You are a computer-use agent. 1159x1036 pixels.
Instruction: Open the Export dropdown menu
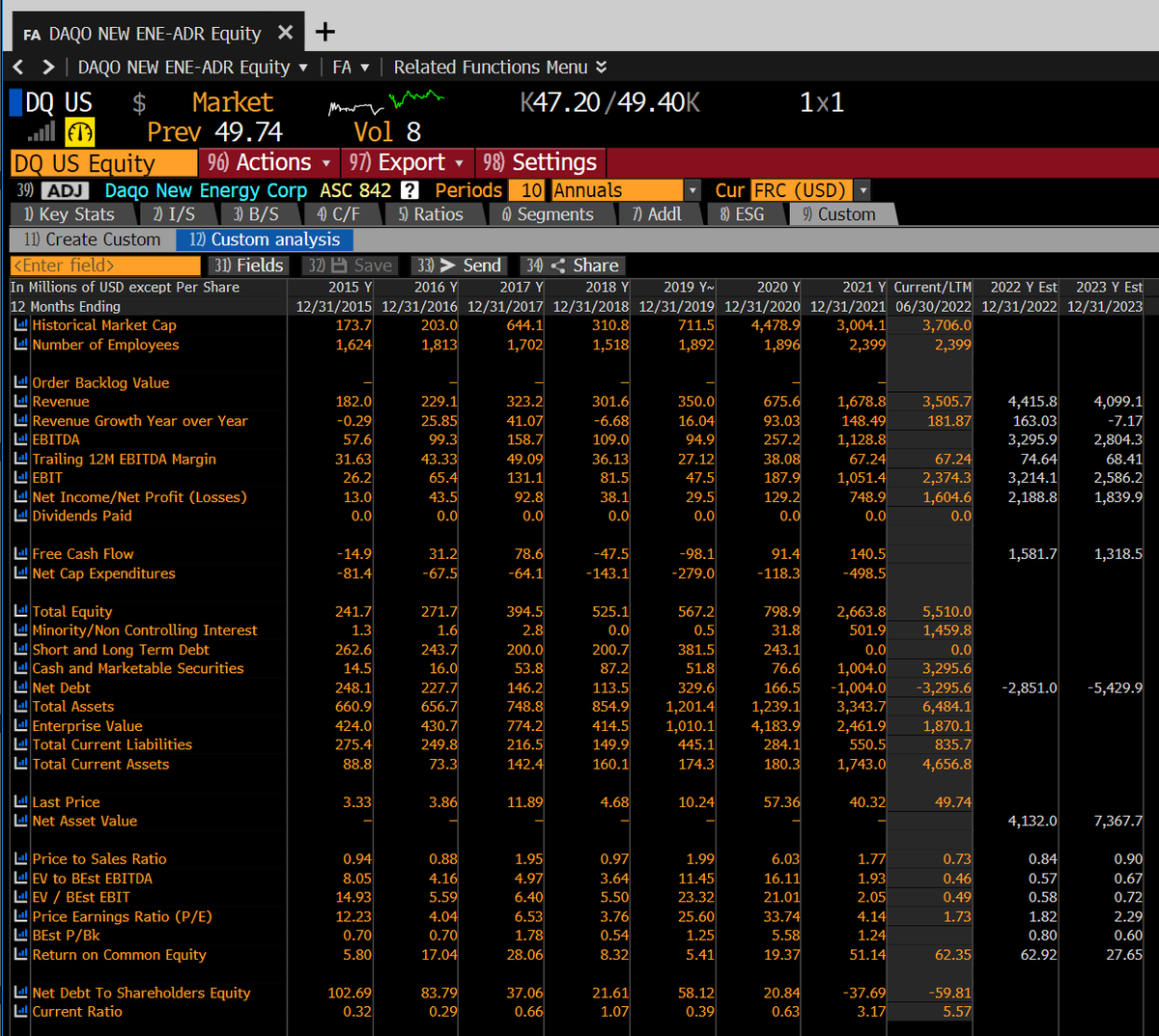click(407, 162)
